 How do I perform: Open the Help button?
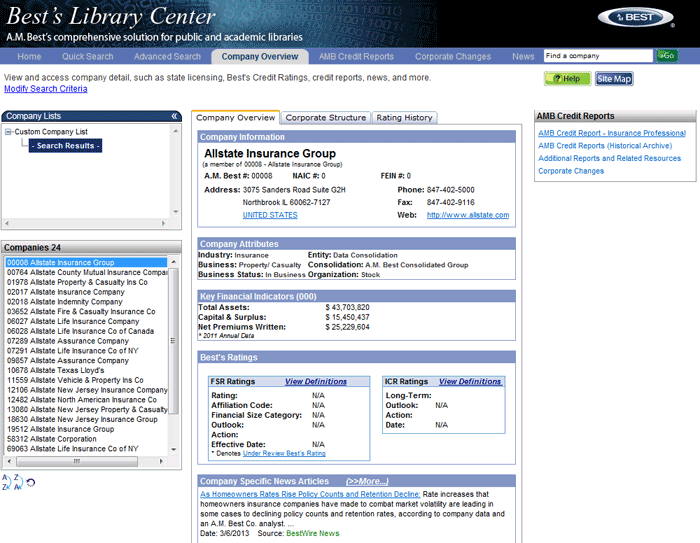[x=567, y=79]
